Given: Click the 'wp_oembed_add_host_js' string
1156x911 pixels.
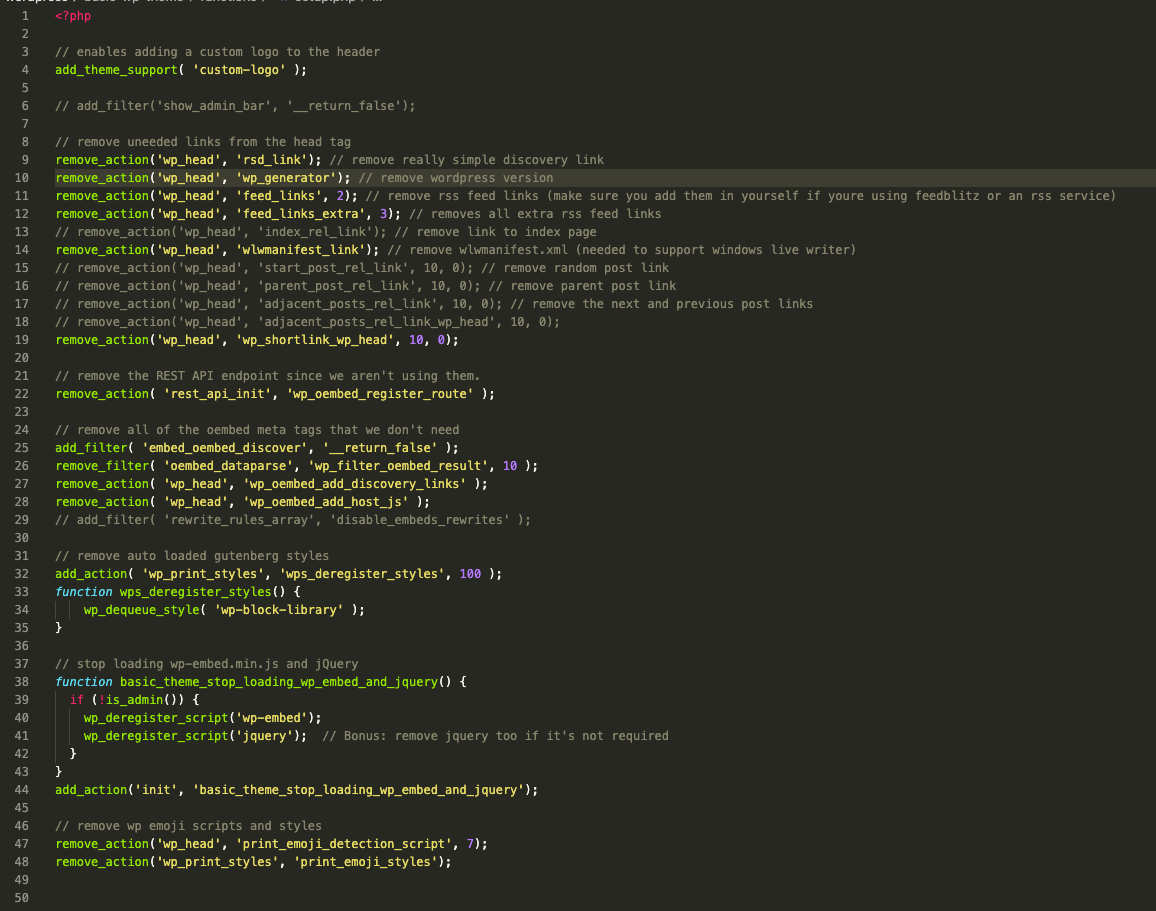Looking at the screenshot, I should [x=326, y=502].
